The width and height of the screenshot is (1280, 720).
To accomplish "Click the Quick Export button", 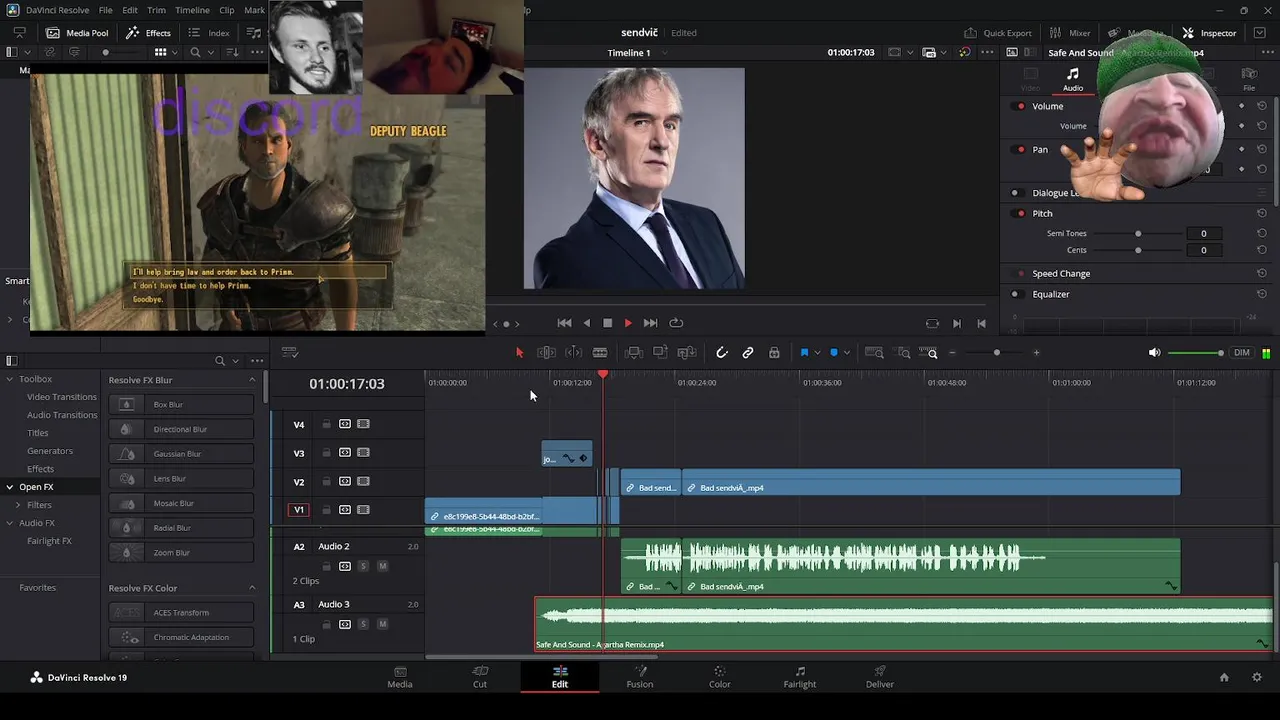I will pyautogui.click(x=998, y=33).
